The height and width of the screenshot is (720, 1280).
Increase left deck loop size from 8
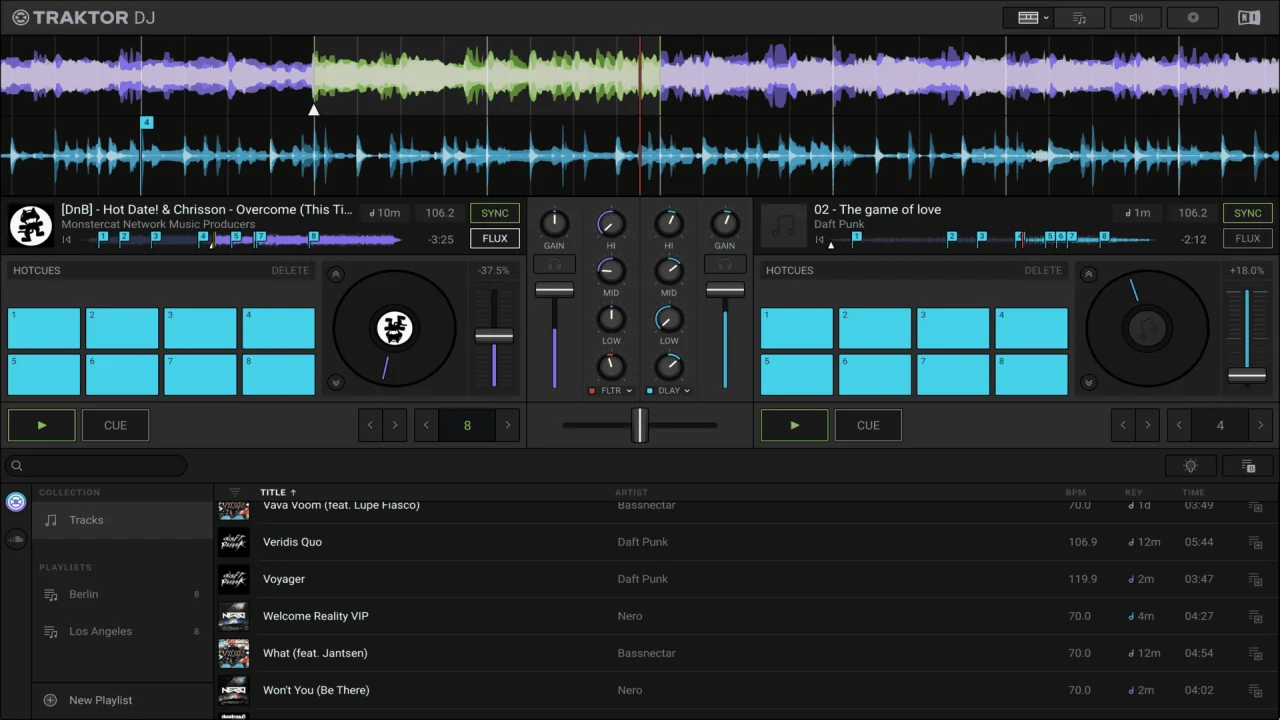coord(508,425)
